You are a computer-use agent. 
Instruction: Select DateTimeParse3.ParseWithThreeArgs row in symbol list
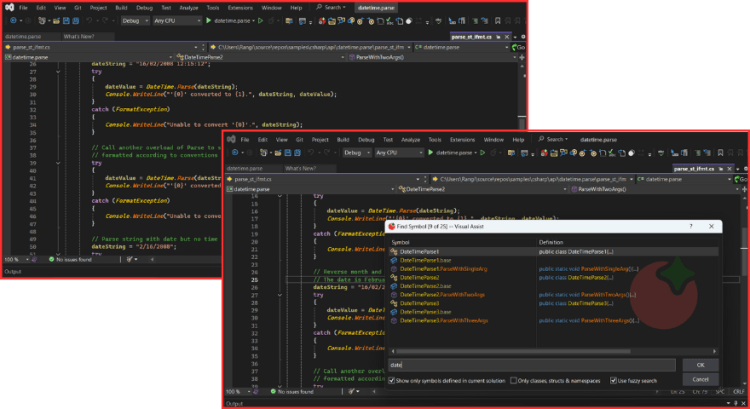(x=553, y=321)
